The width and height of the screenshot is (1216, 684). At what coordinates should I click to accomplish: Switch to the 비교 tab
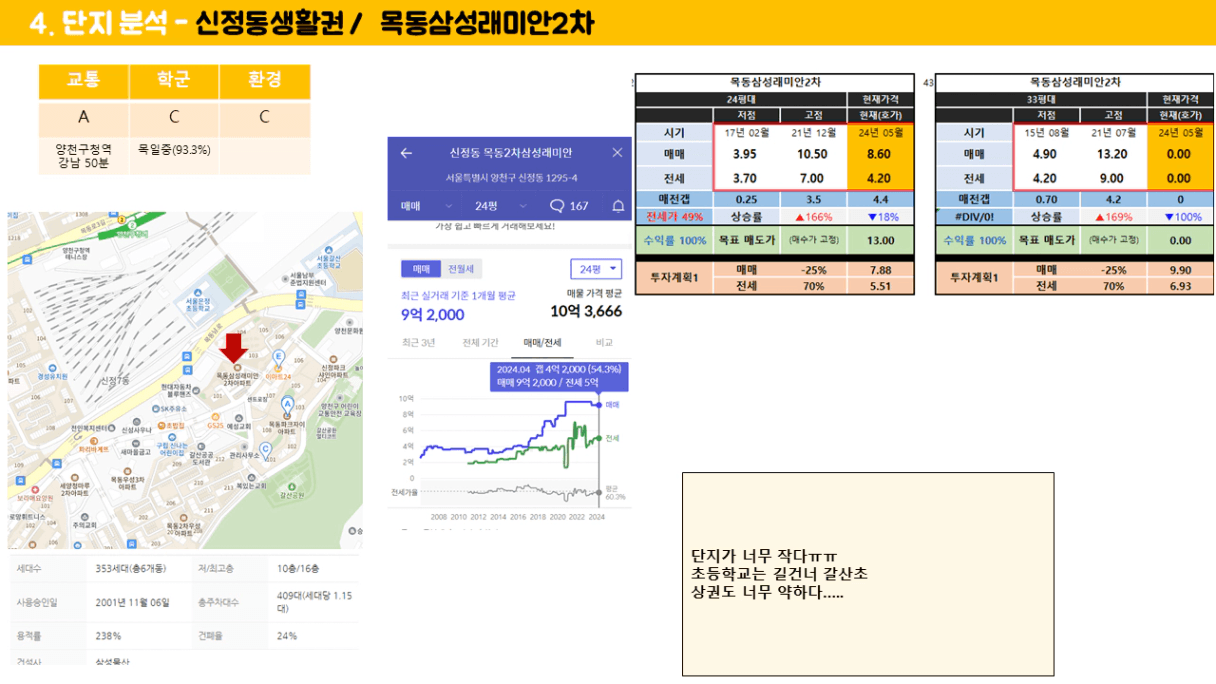tap(604, 343)
